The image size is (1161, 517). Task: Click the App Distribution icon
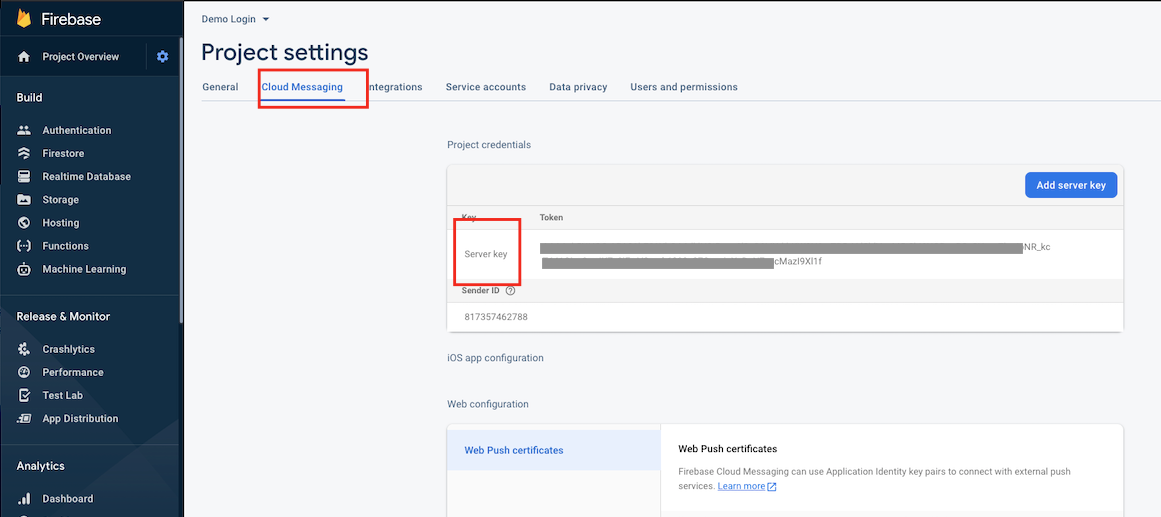tap(24, 418)
